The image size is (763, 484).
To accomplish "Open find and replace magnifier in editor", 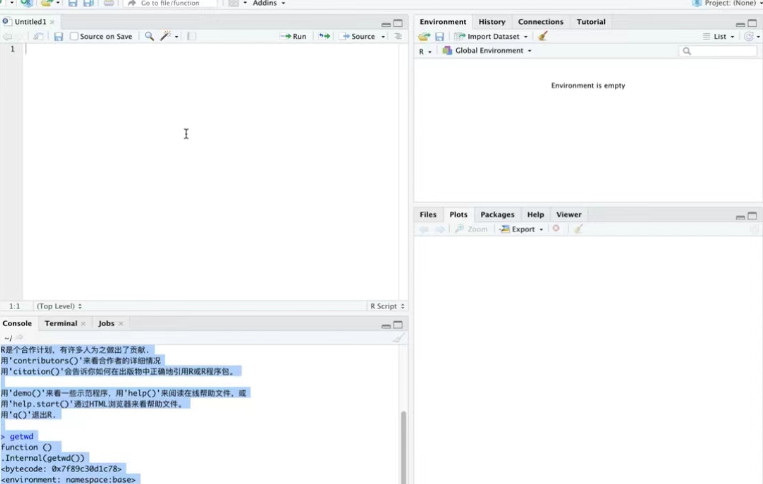I will (x=149, y=36).
